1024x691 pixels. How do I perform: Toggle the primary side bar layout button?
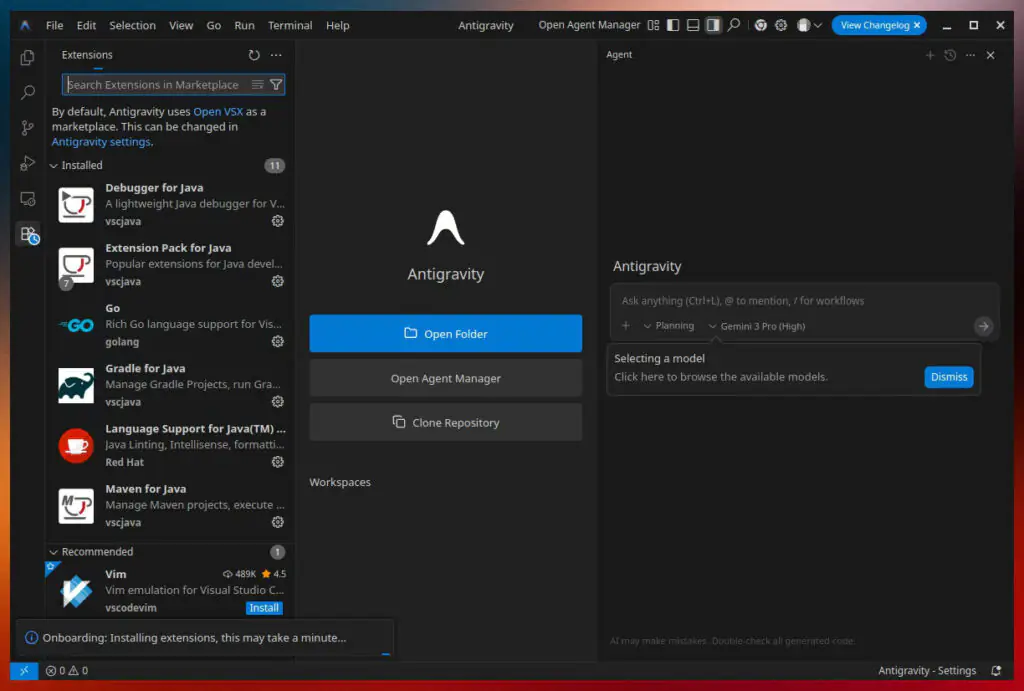tap(673, 25)
